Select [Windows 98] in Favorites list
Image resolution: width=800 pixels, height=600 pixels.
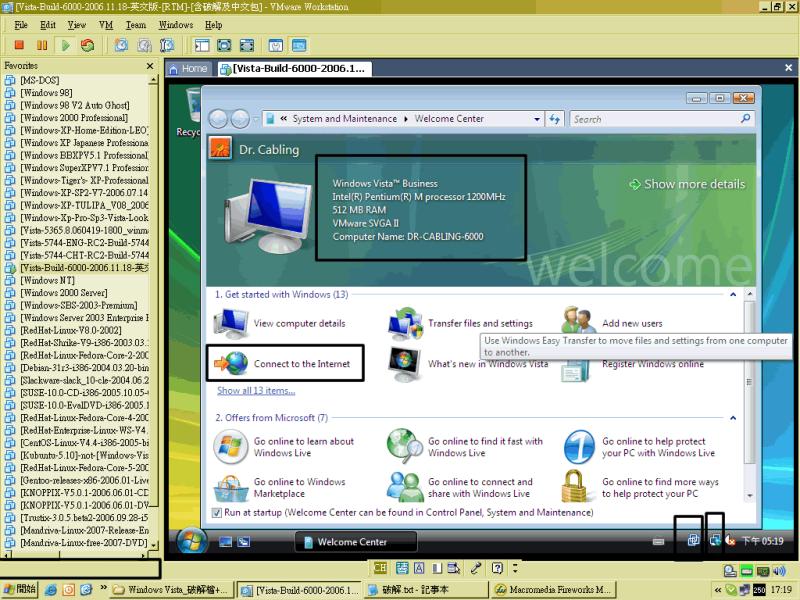[46, 93]
